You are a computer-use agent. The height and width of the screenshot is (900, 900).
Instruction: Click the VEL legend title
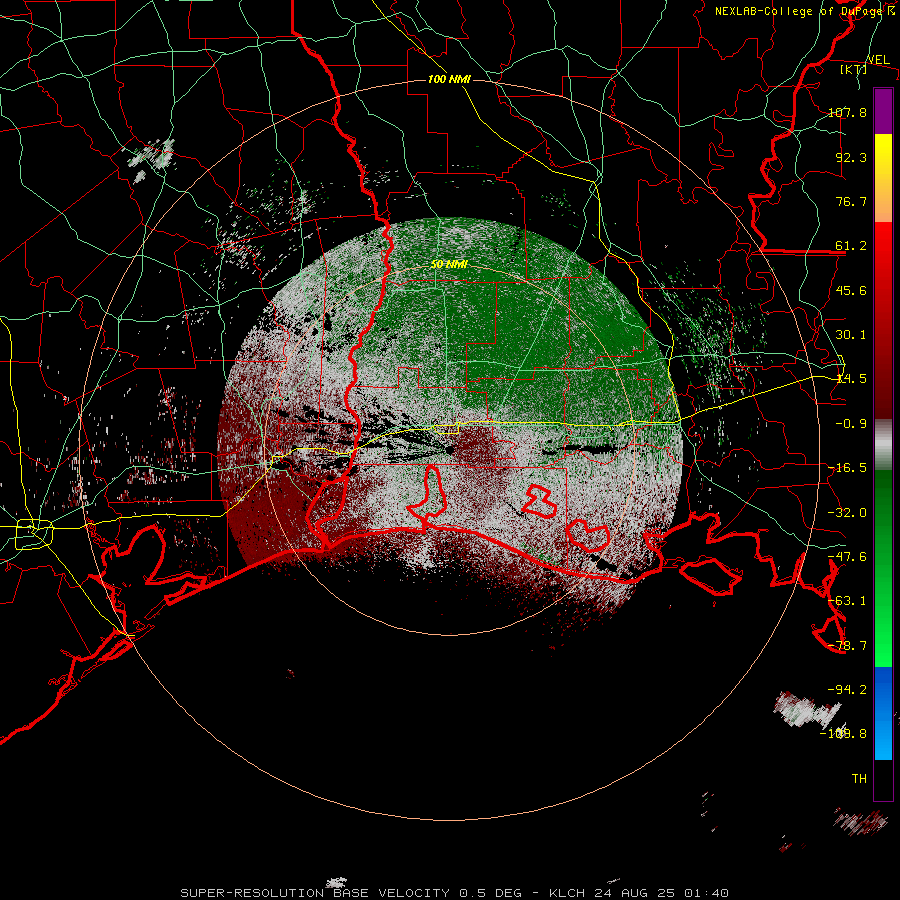(x=878, y=60)
